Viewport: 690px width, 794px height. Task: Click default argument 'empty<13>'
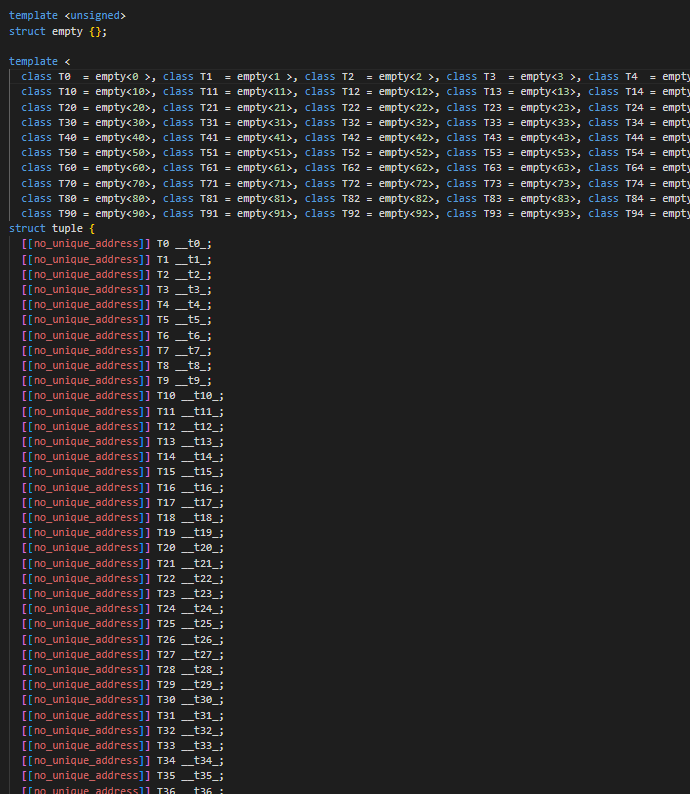coord(548,92)
